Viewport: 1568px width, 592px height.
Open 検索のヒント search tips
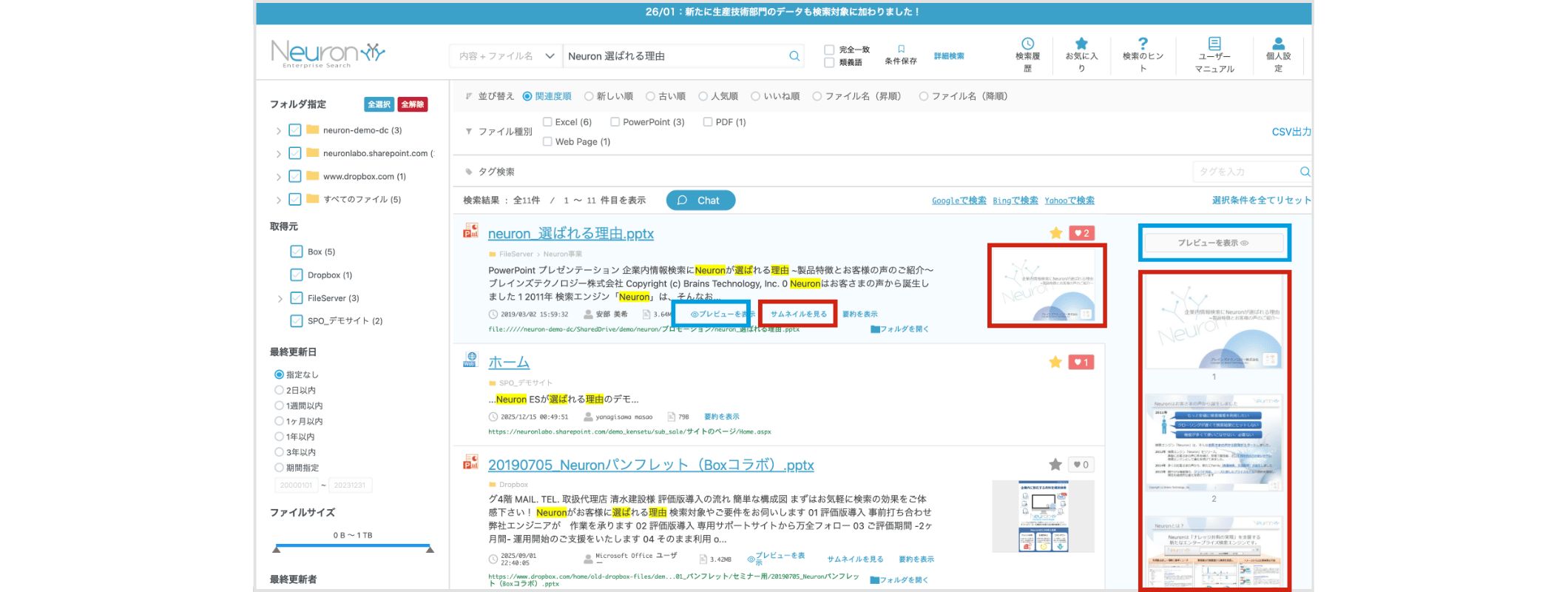click(1143, 55)
